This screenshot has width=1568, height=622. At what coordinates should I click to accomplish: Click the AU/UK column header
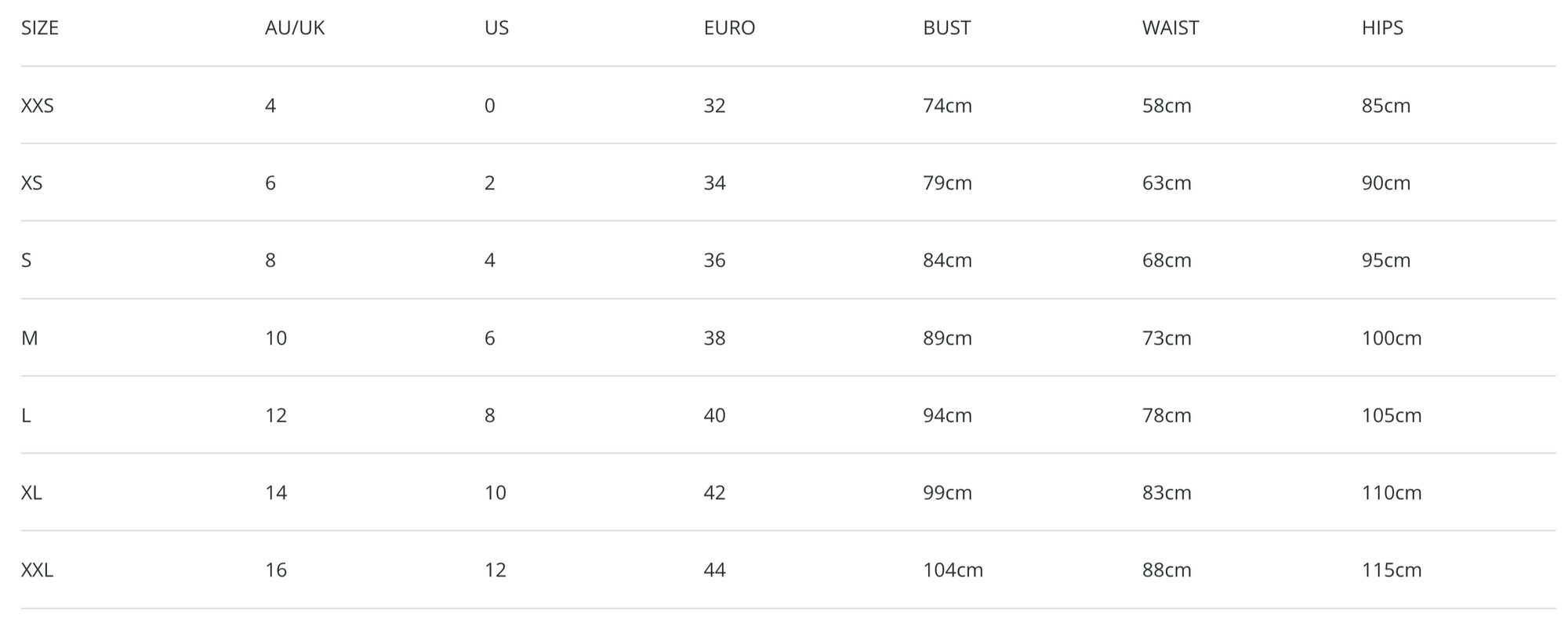[x=295, y=28]
